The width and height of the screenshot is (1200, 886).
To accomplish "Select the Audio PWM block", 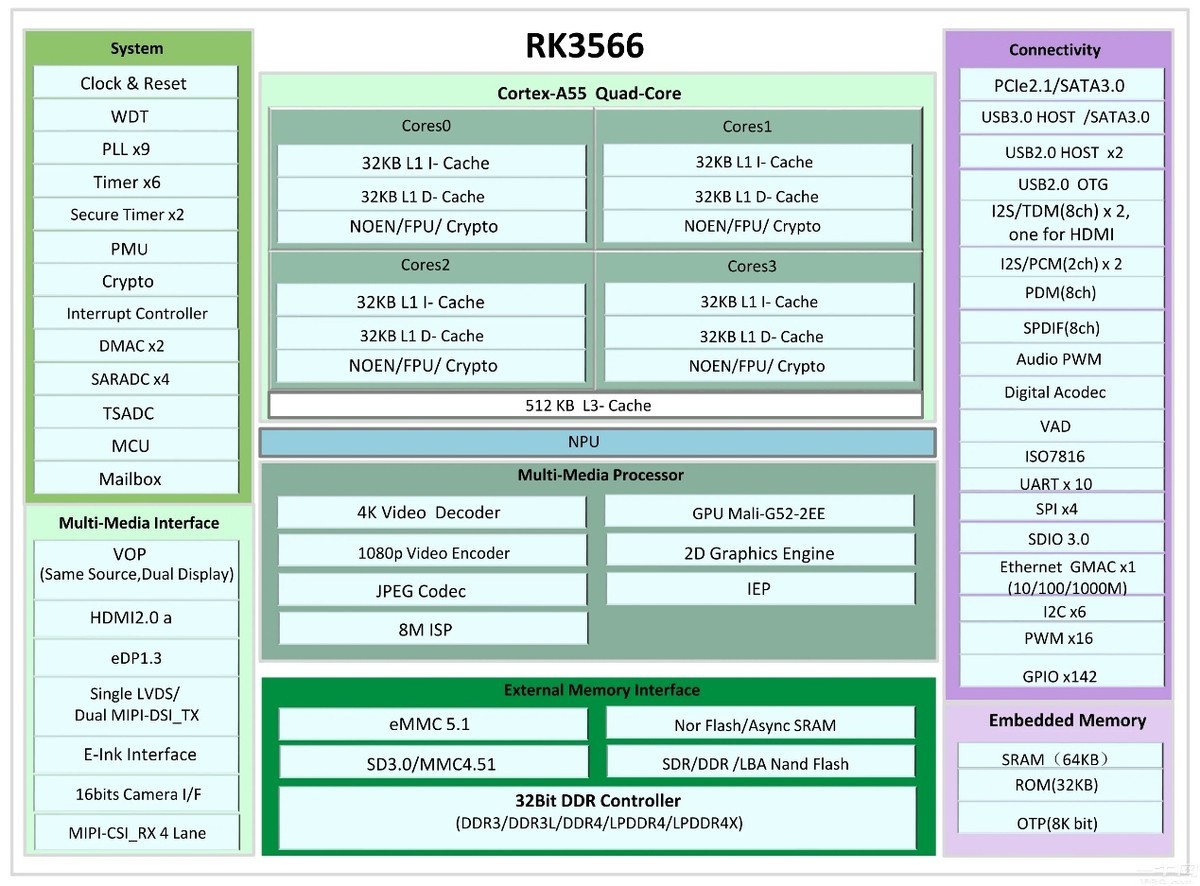I will pos(1062,359).
